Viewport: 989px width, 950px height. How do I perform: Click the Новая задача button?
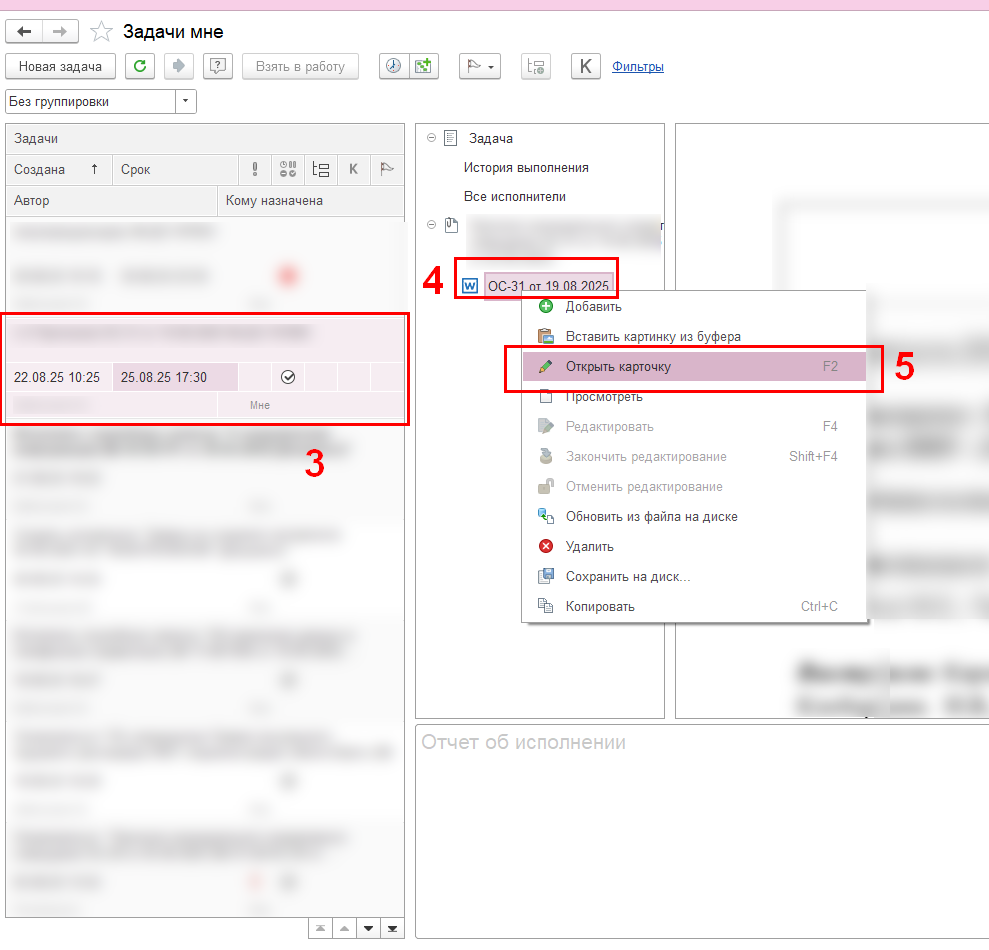tap(60, 66)
